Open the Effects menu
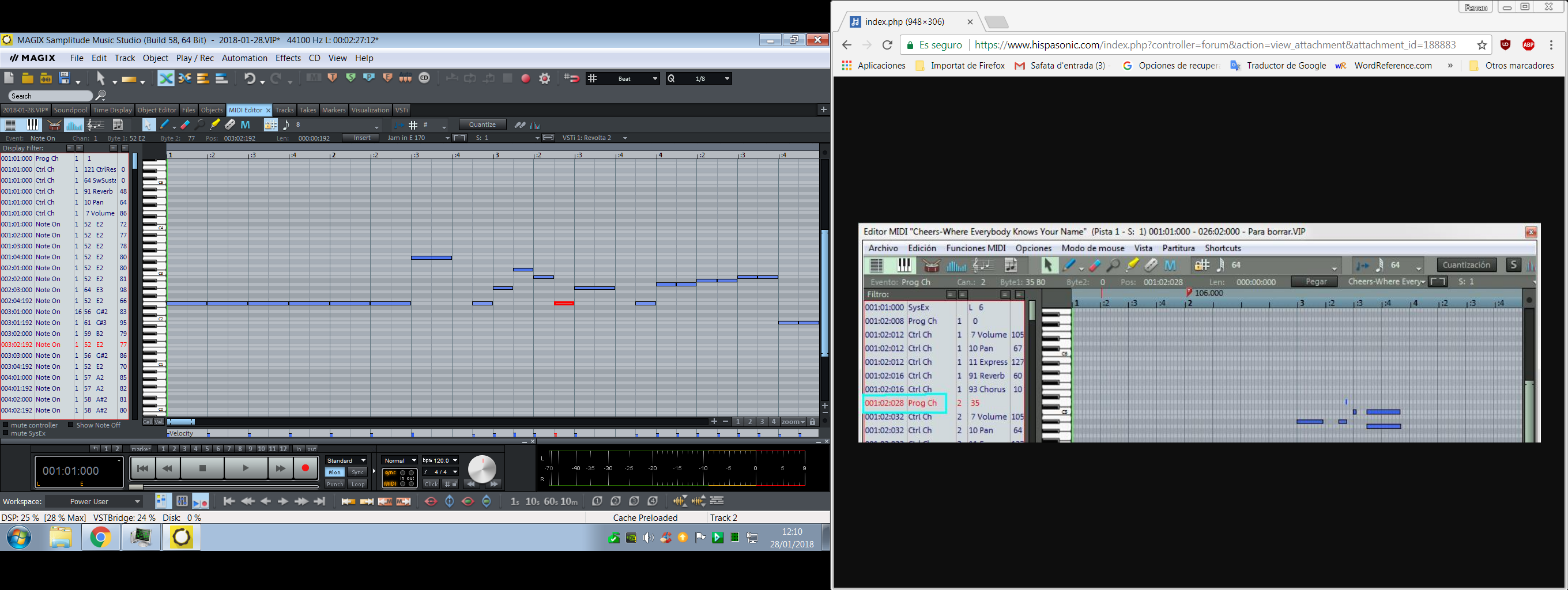Image resolution: width=1568 pixels, height=590 pixels. [x=288, y=58]
